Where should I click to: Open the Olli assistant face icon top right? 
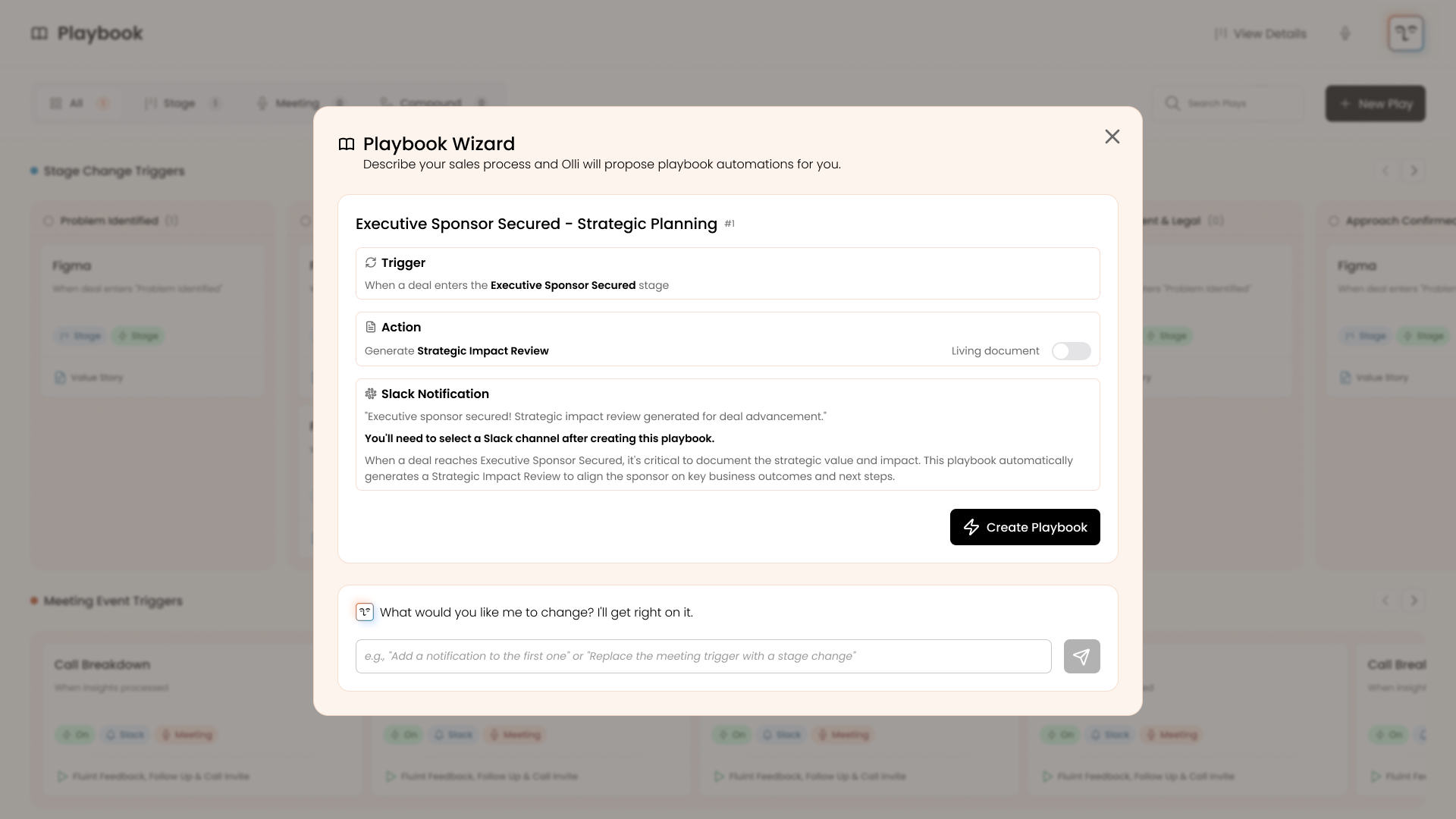[1405, 33]
